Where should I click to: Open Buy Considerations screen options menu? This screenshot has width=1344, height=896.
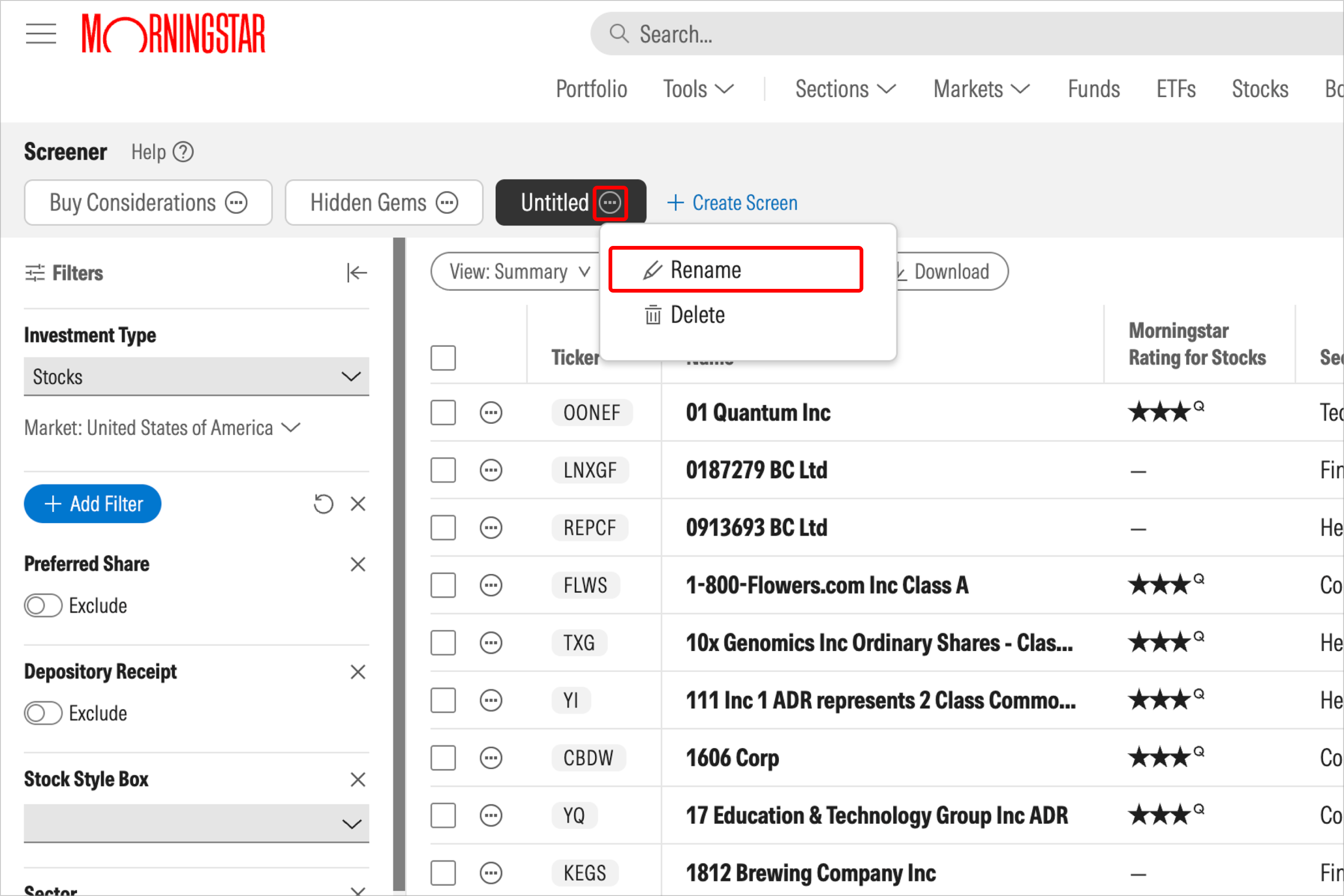click(x=236, y=202)
